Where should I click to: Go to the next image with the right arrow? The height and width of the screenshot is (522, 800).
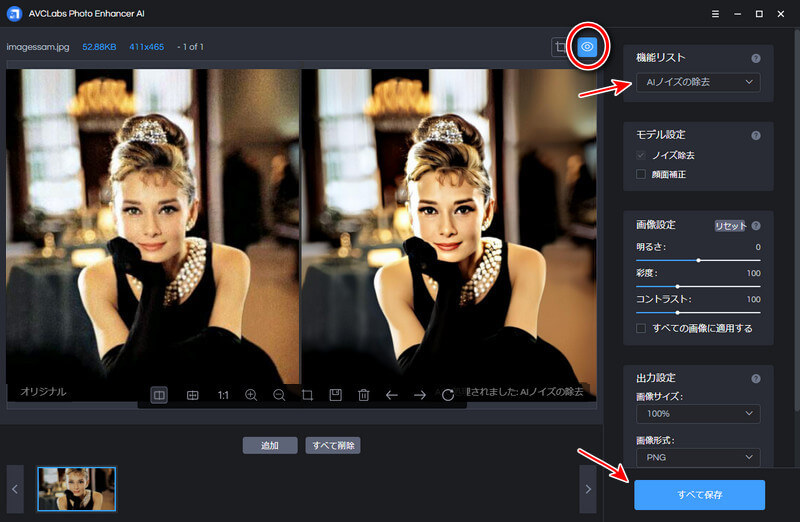420,395
